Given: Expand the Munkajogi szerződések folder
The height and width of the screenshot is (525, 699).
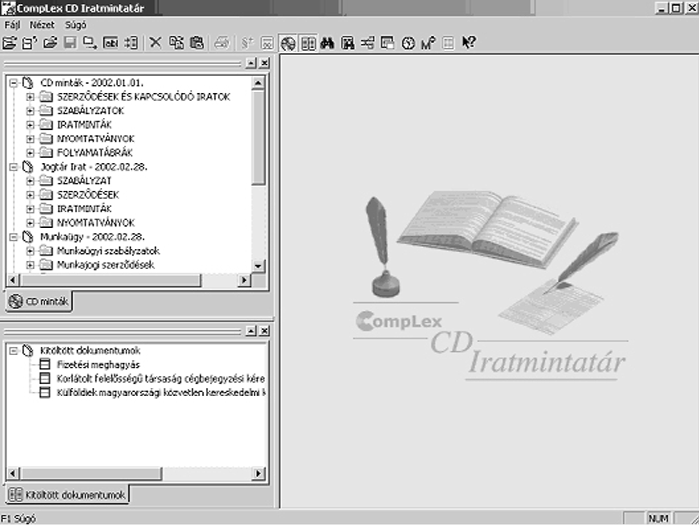Looking at the screenshot, I should 30,265.
